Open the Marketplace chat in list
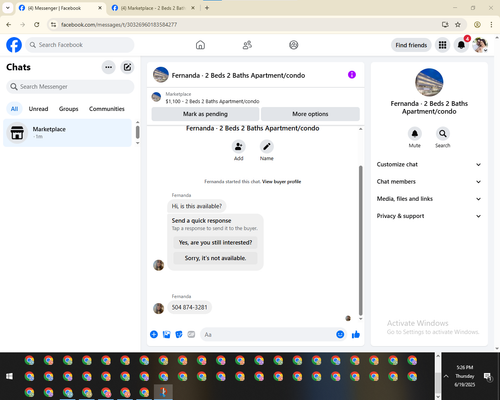Viewport: 500px width, 400px height. [67, 133]
